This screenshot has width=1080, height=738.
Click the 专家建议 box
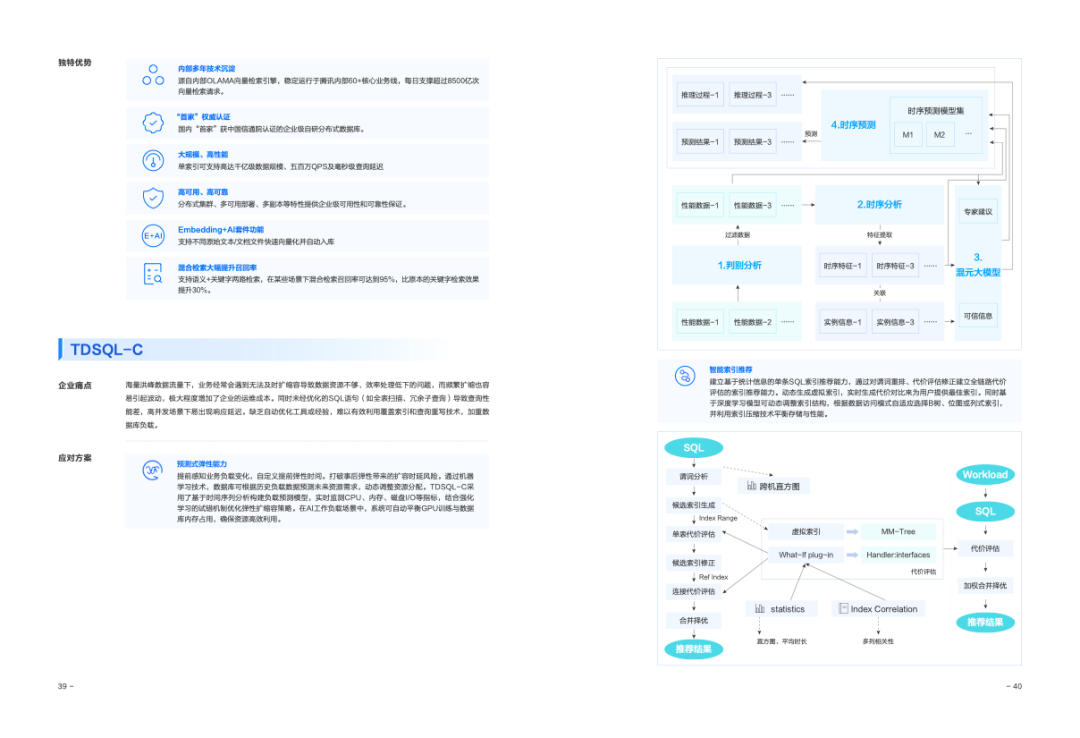[x=978, y=212]
